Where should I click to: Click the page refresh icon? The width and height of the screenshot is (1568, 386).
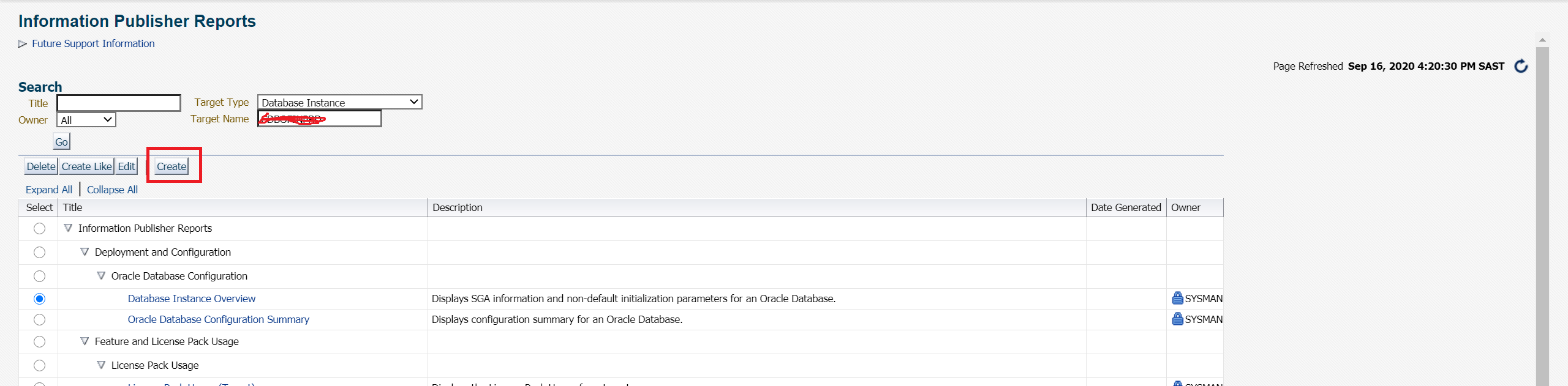1521,66
